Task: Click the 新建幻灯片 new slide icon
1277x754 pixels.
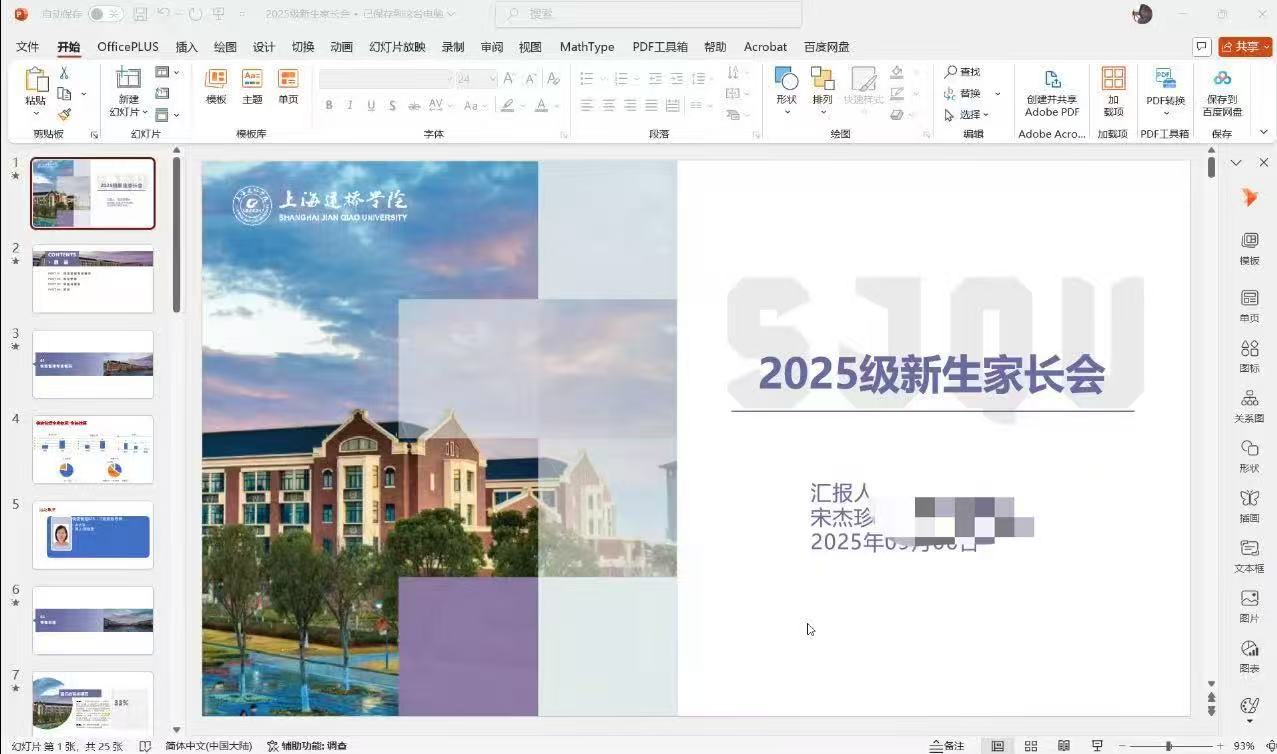Action: point(129,80)
